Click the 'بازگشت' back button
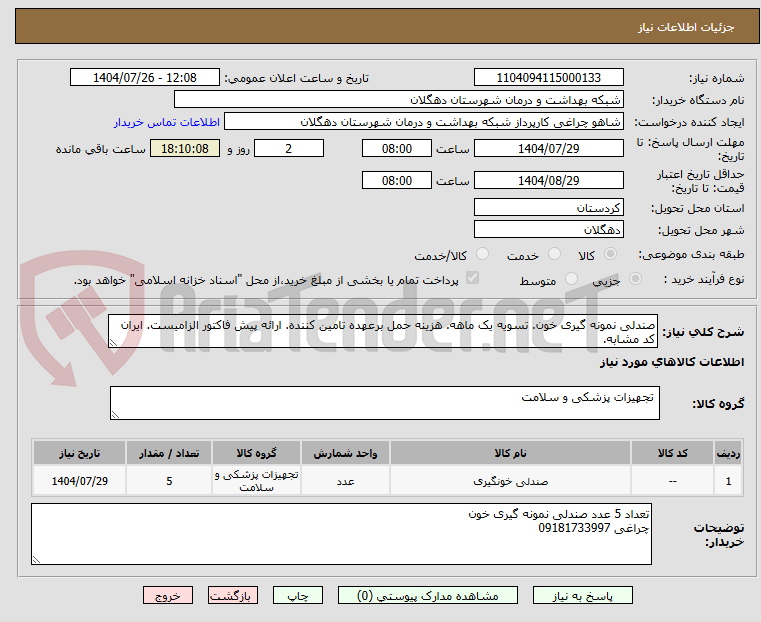Image resolution: width=761 pixels, height=622 pixels. click(x=233, y=595)
